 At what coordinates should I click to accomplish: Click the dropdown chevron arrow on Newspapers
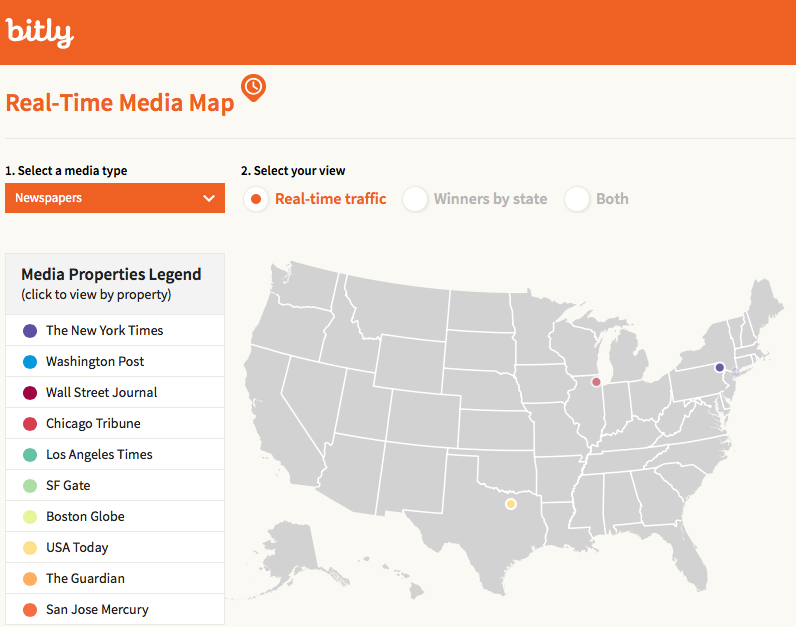point(209,198)
